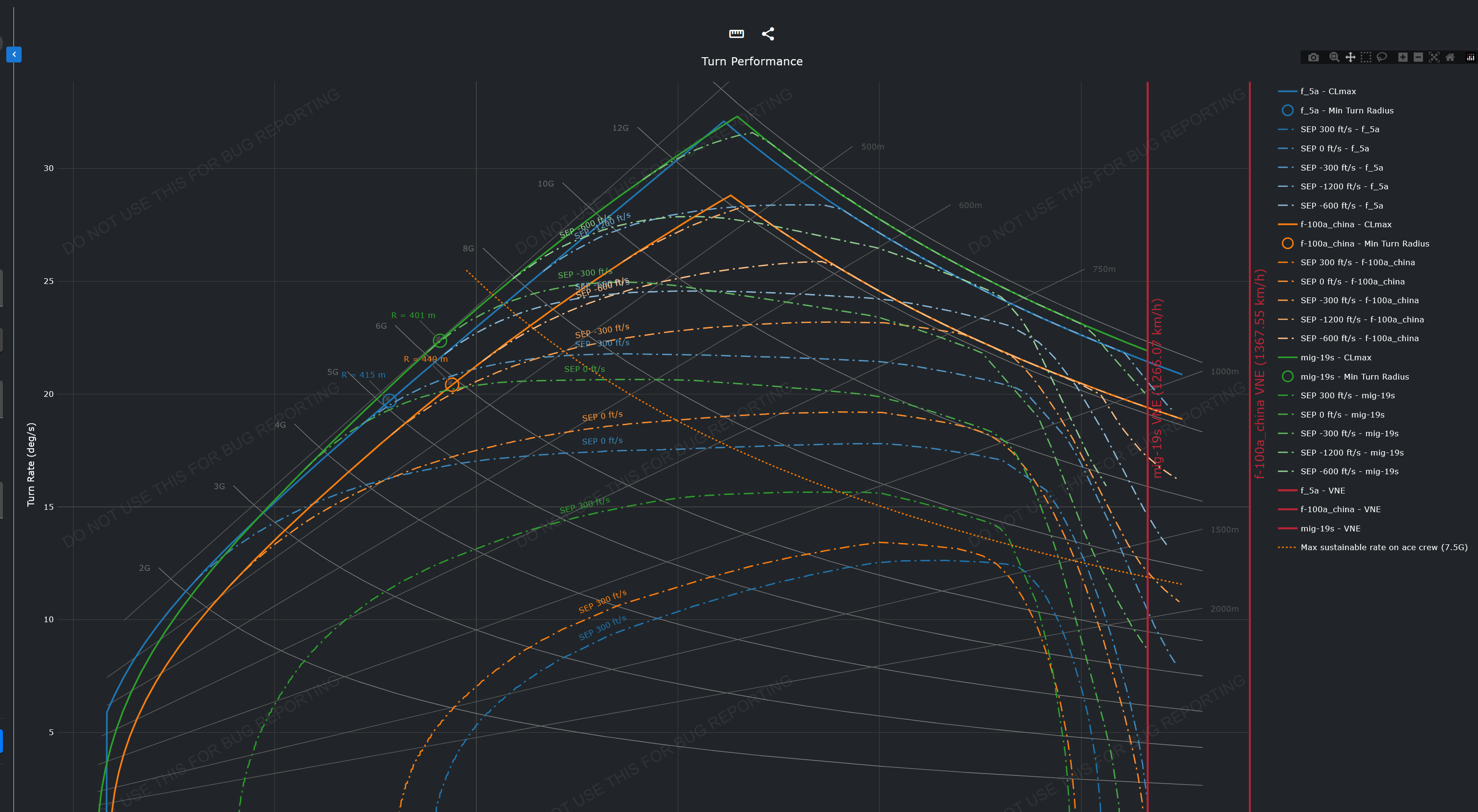The height and width of the screenshot is (812, 1478).
Task: Expand sidebar with blue chevron button
Action: tap(14, 54)
